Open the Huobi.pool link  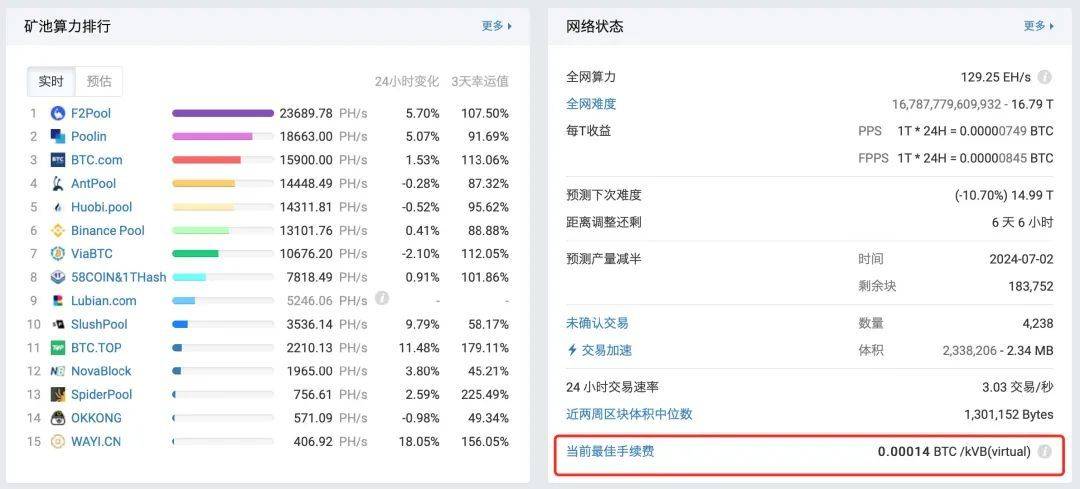[101, 207]
